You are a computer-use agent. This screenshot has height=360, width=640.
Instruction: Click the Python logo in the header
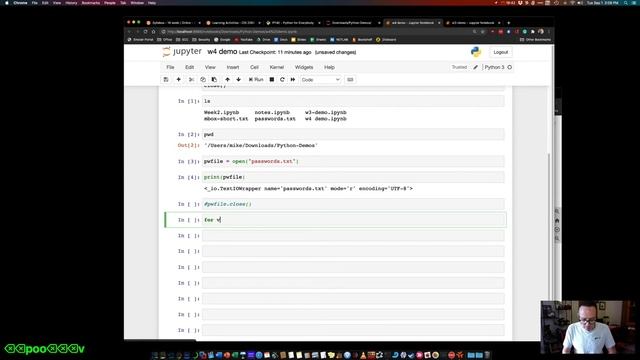(476, 52)
